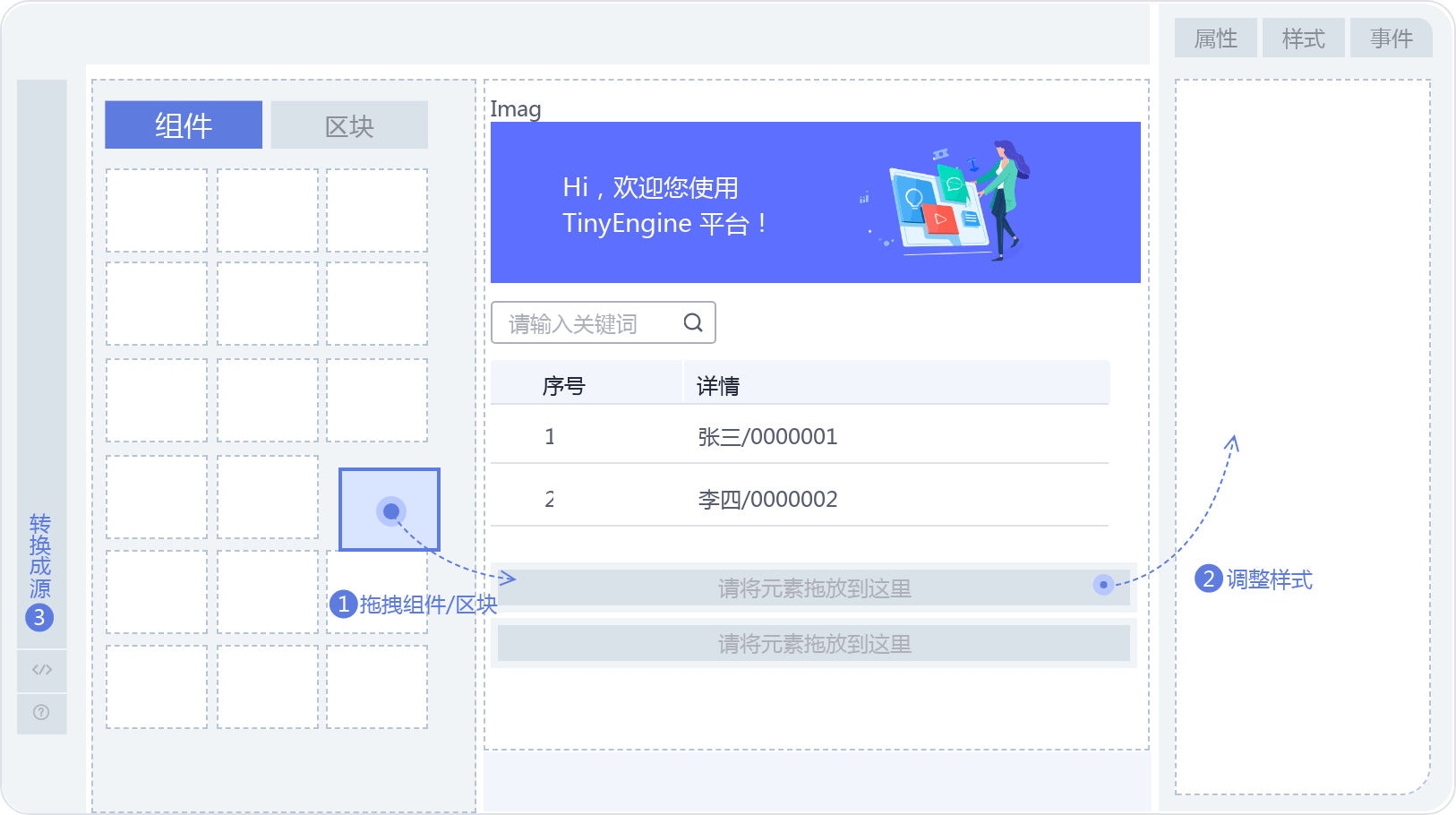1456x815 pixels.
Task: Click the second 请将元素拖放到这里 drop area
Action: pos(814,644)
